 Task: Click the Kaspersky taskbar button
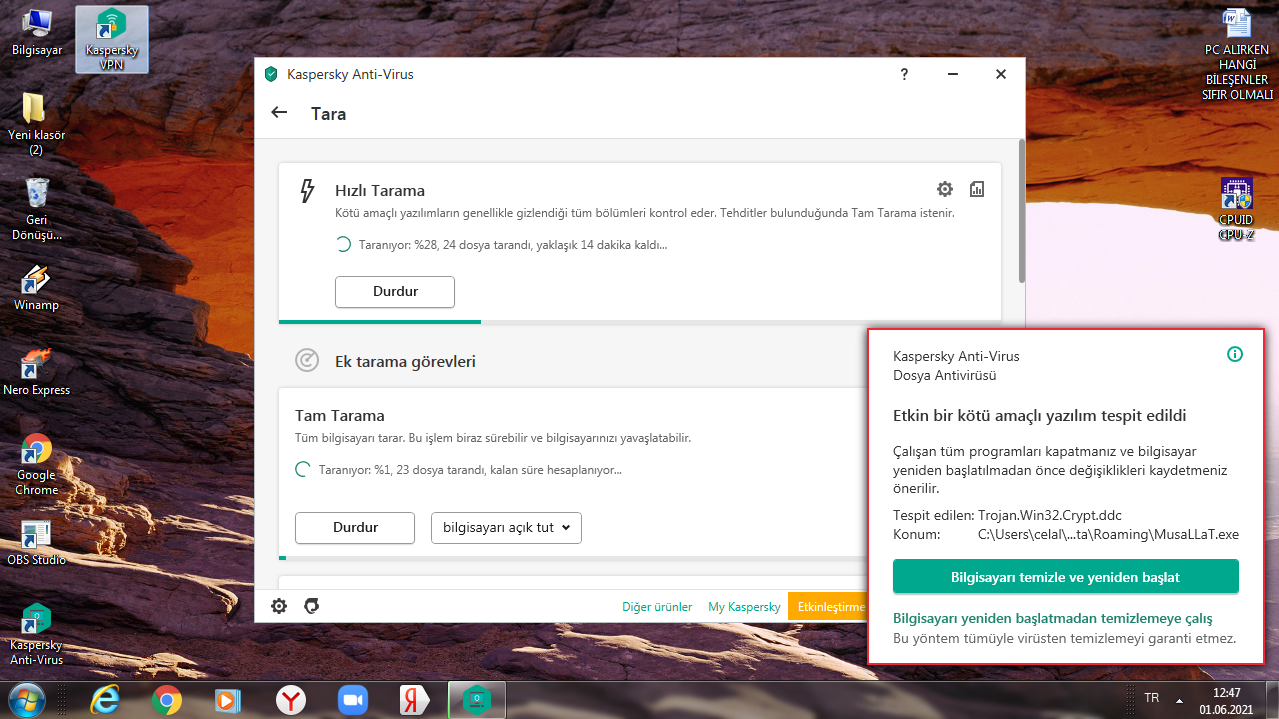[478, 700]
